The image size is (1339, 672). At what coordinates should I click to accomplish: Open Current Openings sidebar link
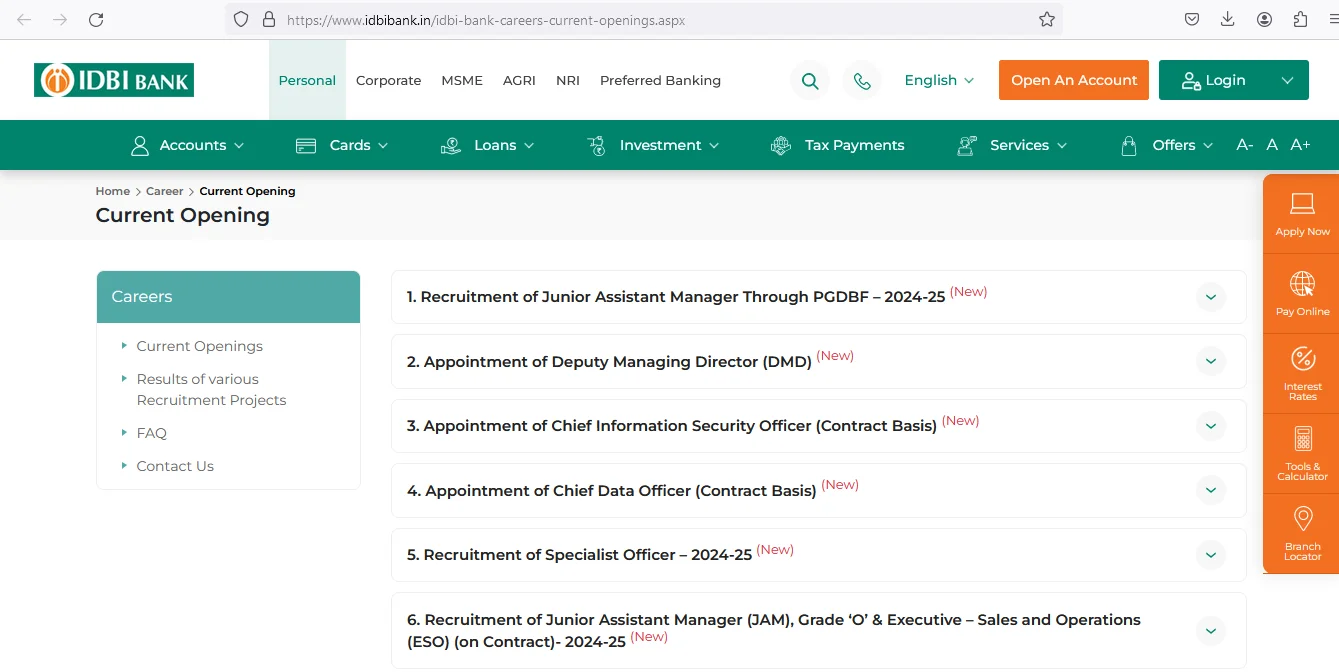(x=200, y=346)
